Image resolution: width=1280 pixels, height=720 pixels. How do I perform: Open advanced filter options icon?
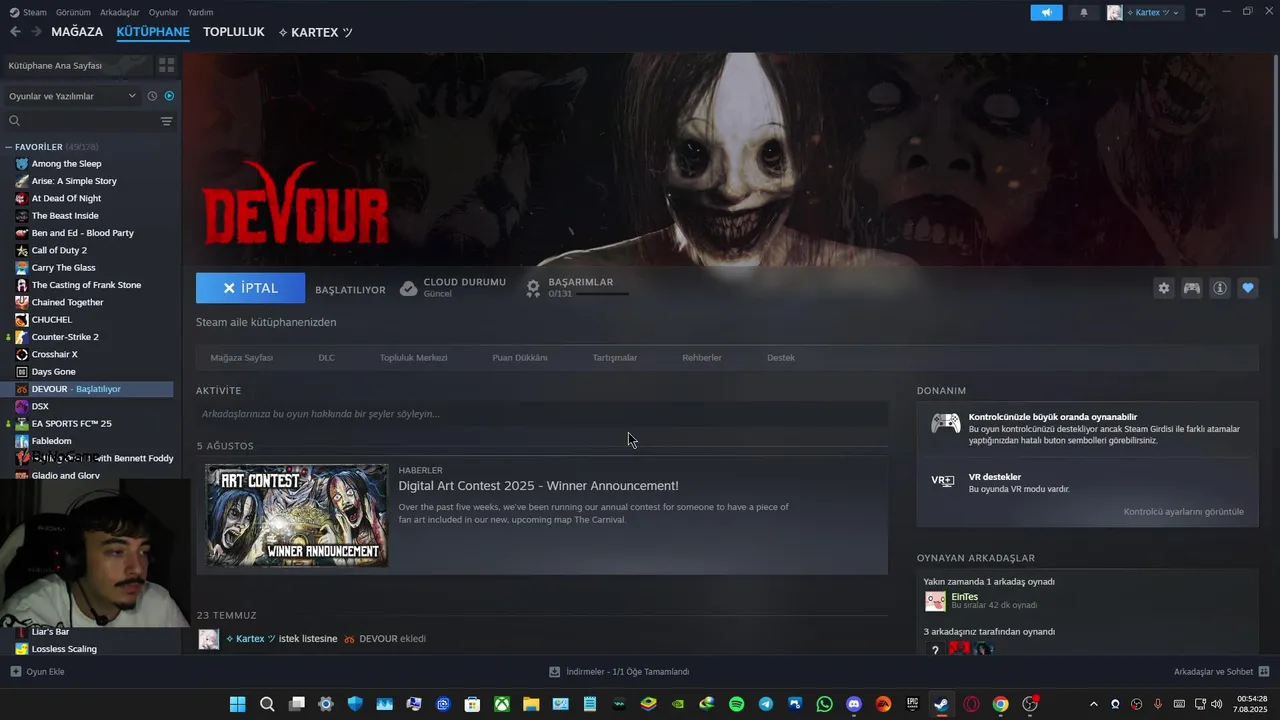coord(167,121)
